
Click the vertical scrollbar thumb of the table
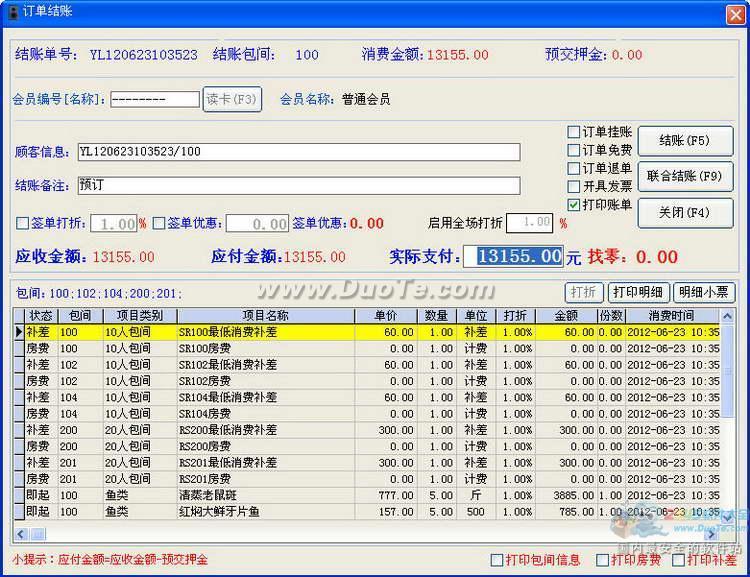click(728, 371)
